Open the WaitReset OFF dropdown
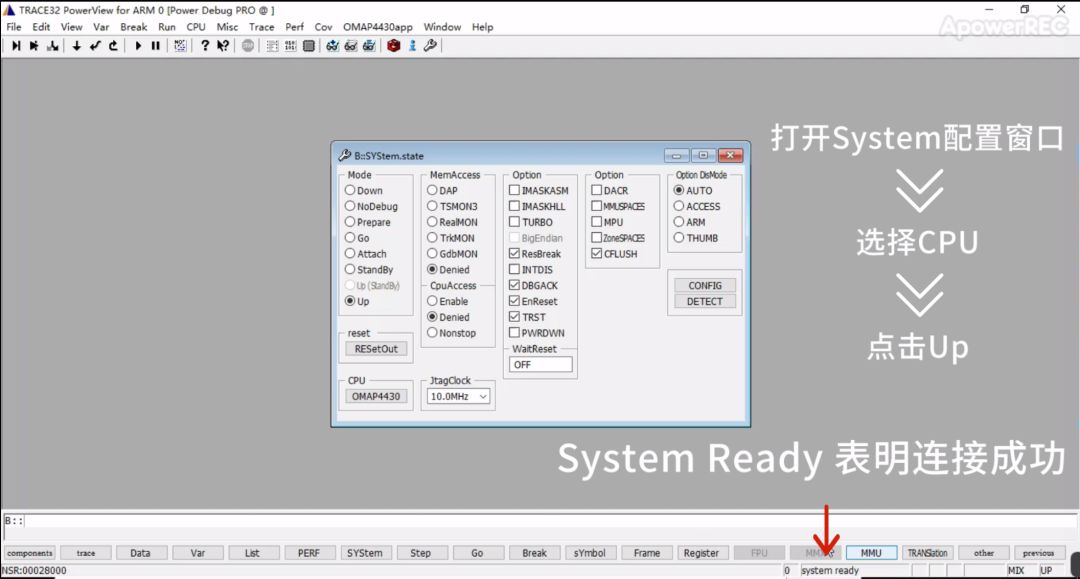The width and height of the screenshot is (1080, 579). pos(540,365)
